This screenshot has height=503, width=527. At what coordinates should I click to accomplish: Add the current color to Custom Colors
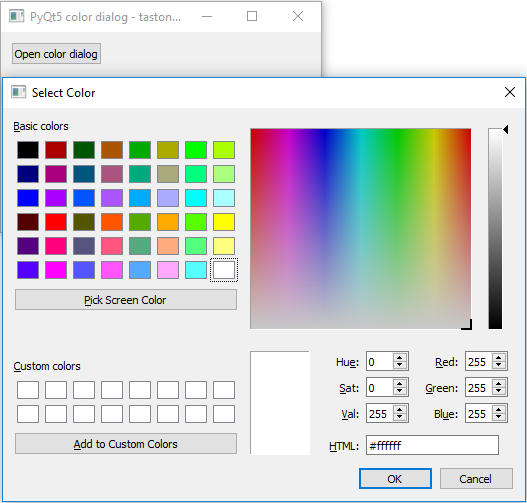point(126,444)
